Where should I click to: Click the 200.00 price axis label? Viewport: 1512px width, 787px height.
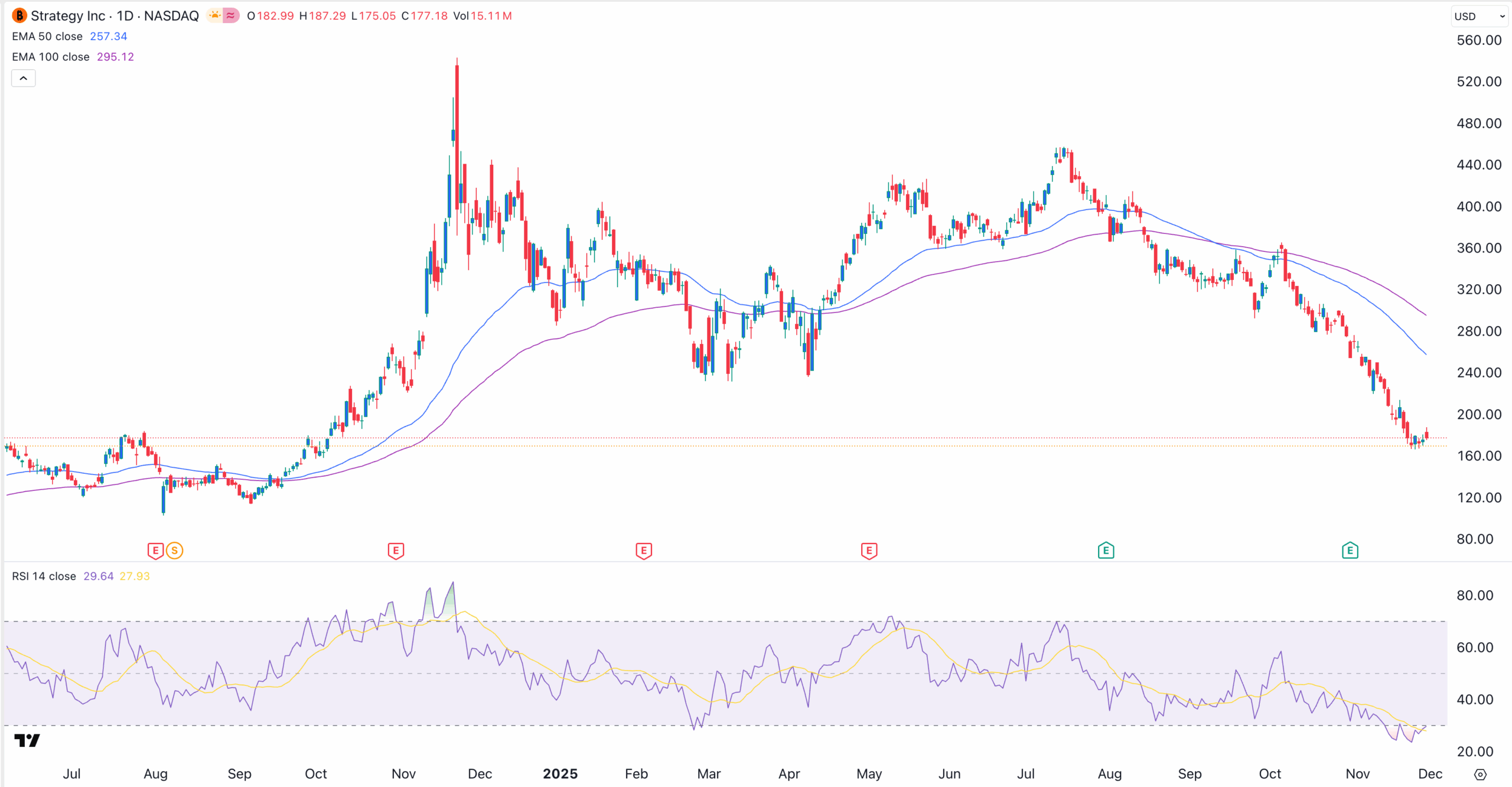pyautogui.click(x=1479, y=414)
